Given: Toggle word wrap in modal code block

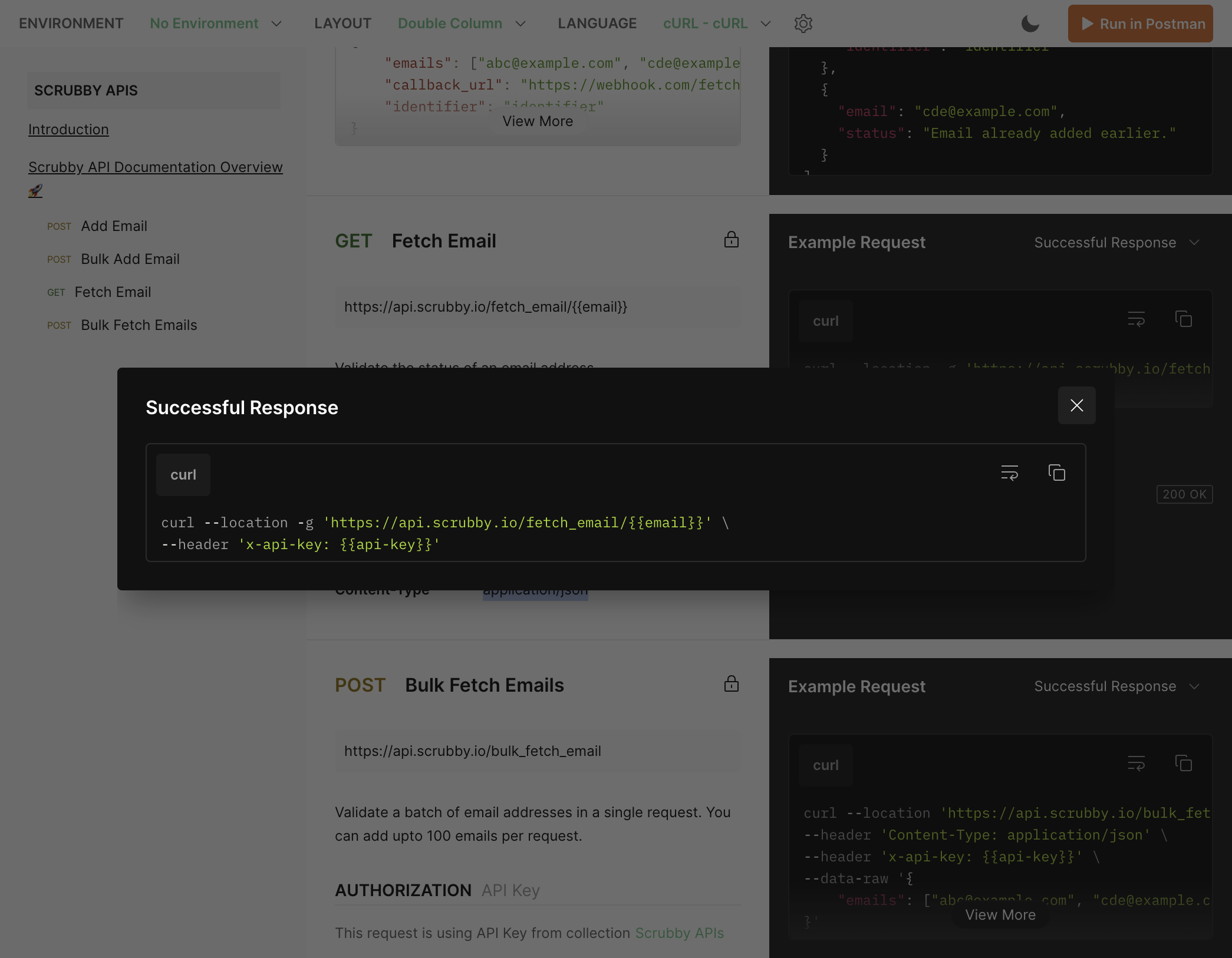Looking at the screenshot, I should tap(1010, 473).
